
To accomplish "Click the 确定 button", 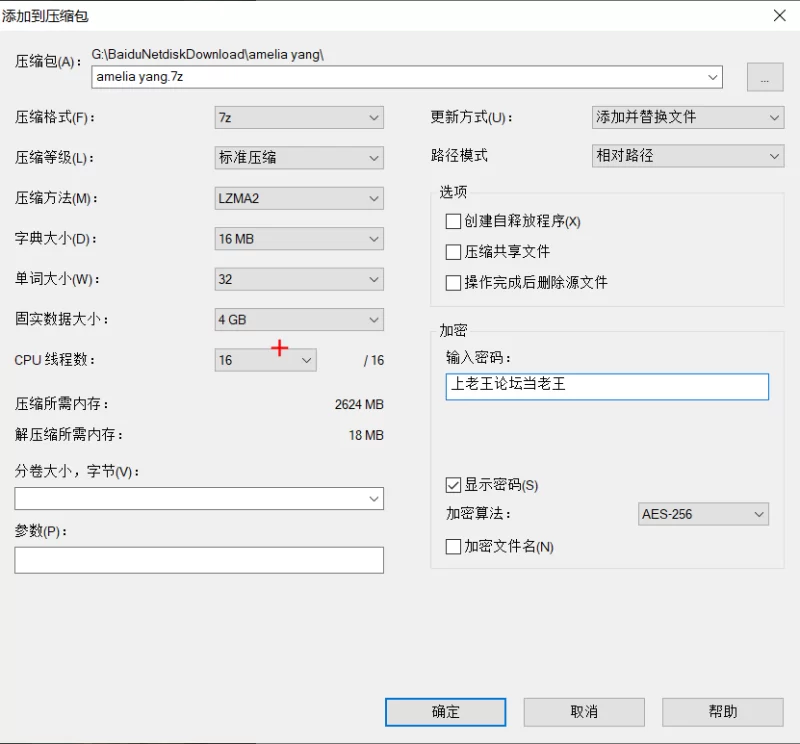I will (445, 712).
